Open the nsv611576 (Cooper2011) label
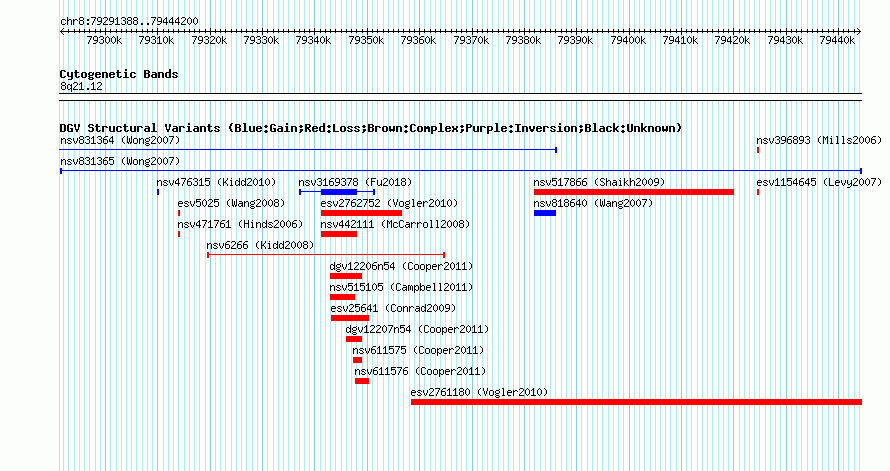 tap(421, 371)
